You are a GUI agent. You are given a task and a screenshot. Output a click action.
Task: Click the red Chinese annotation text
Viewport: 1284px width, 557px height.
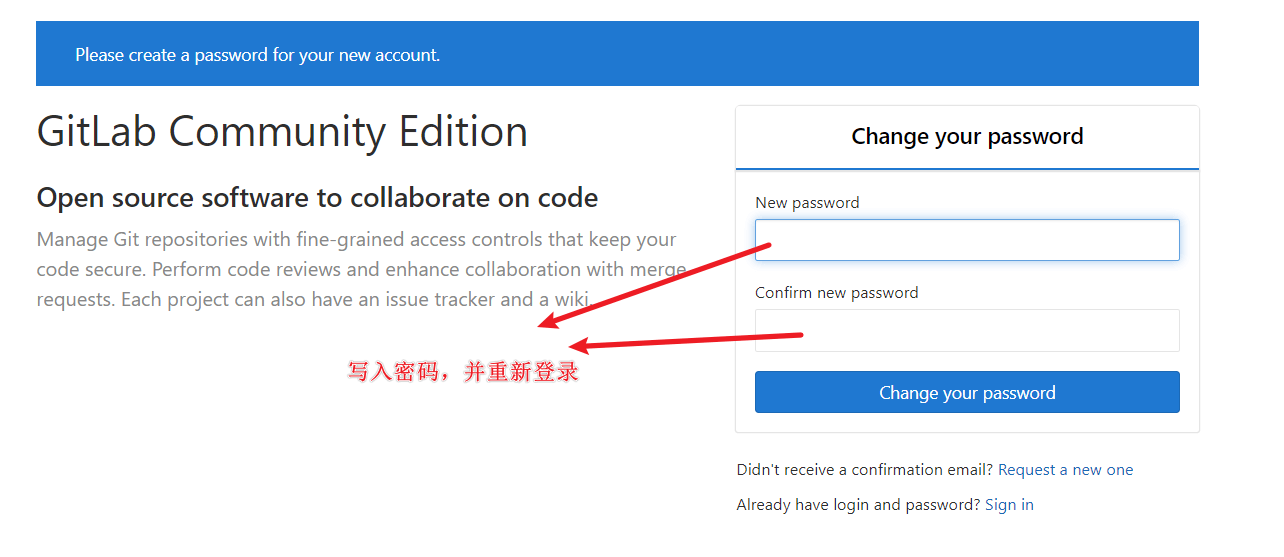(463, 372)
